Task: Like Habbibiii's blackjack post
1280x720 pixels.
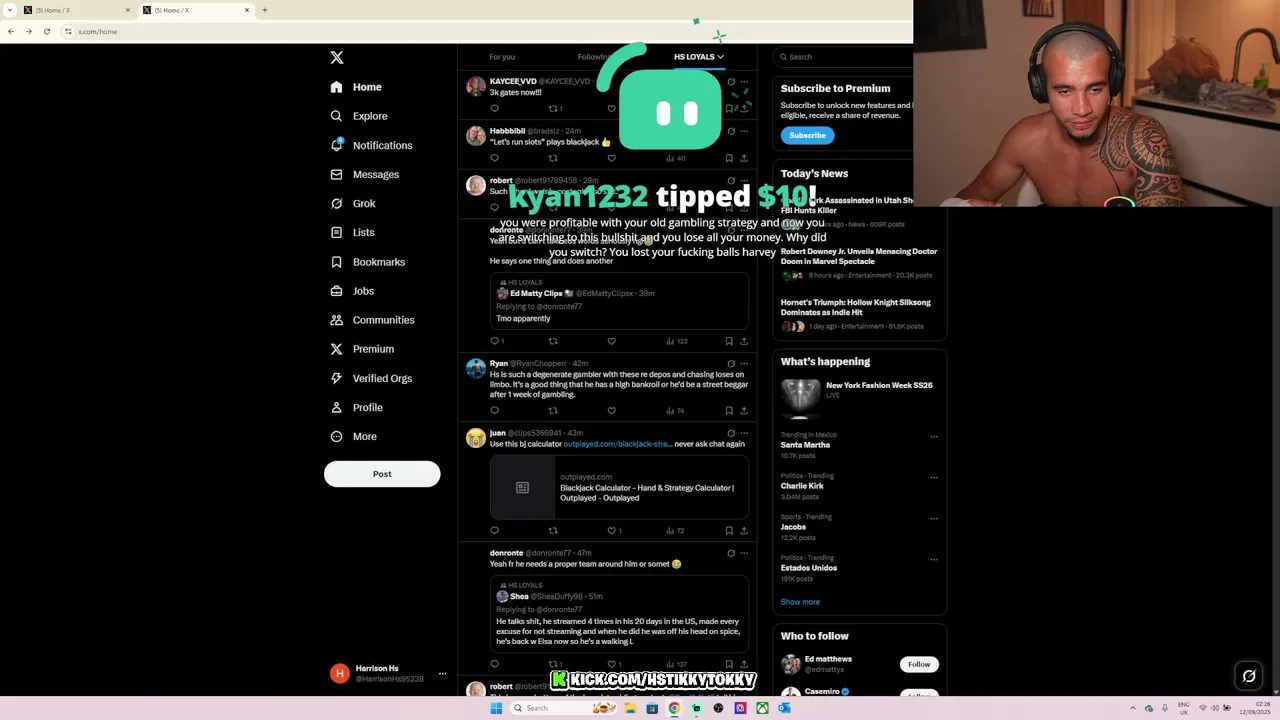Action: 611,158
